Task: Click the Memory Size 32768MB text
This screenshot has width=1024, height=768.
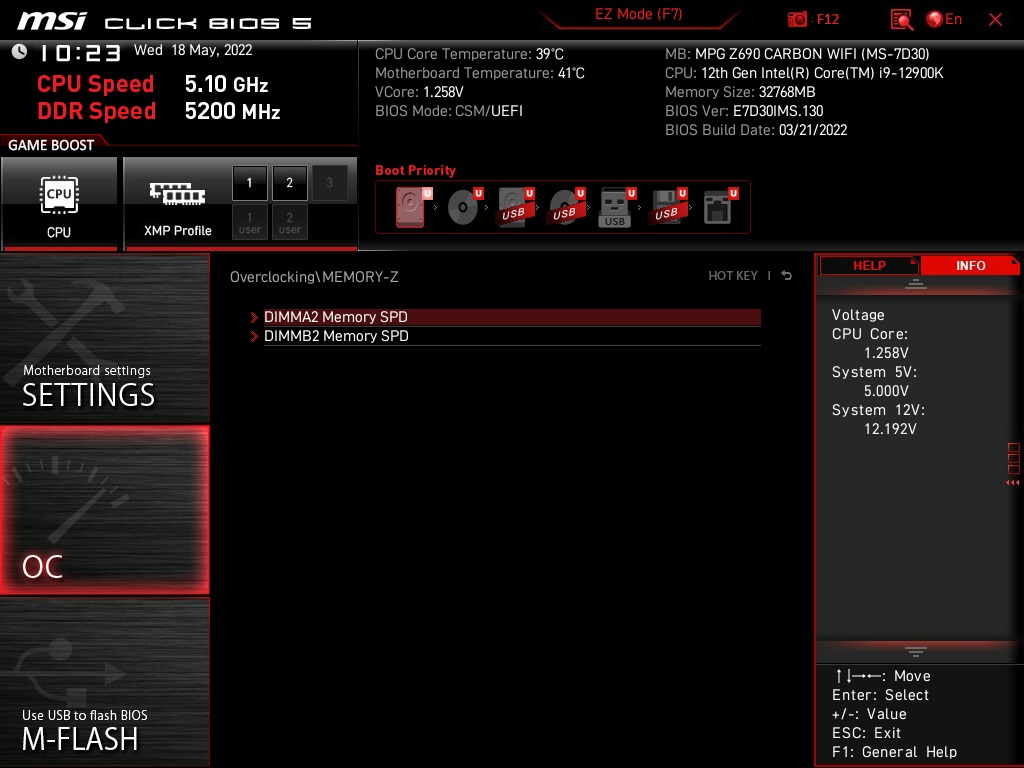Action: (740, 92)
